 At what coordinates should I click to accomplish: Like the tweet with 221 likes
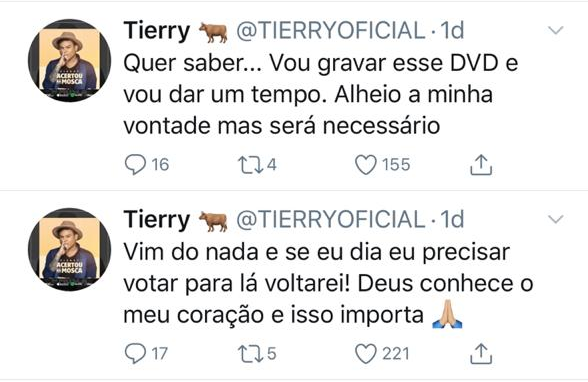click(366, 354)
